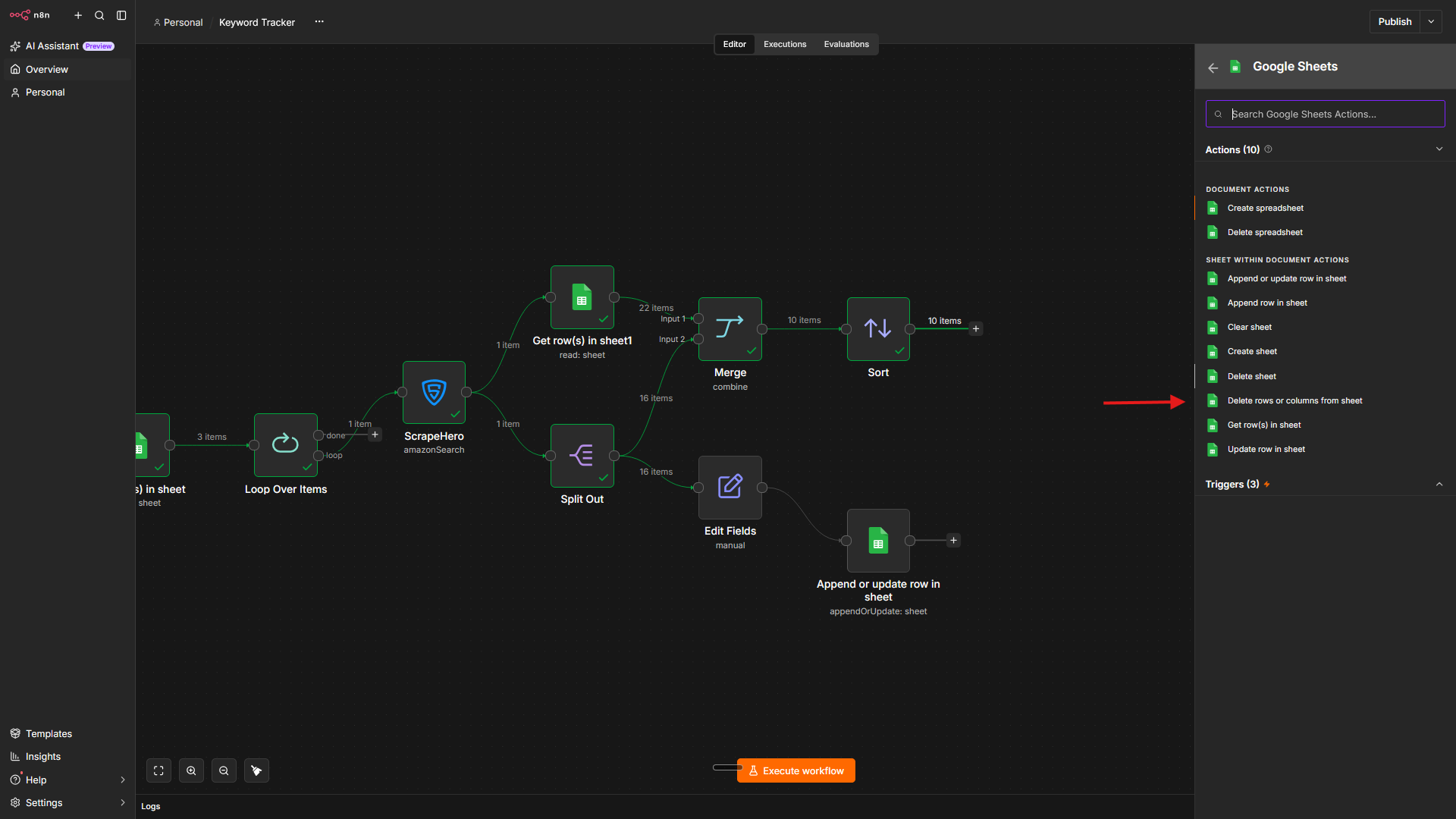Screen dimensions: 1456x819
Task: Add node after the Sort output plus
Action: point(976,328)
